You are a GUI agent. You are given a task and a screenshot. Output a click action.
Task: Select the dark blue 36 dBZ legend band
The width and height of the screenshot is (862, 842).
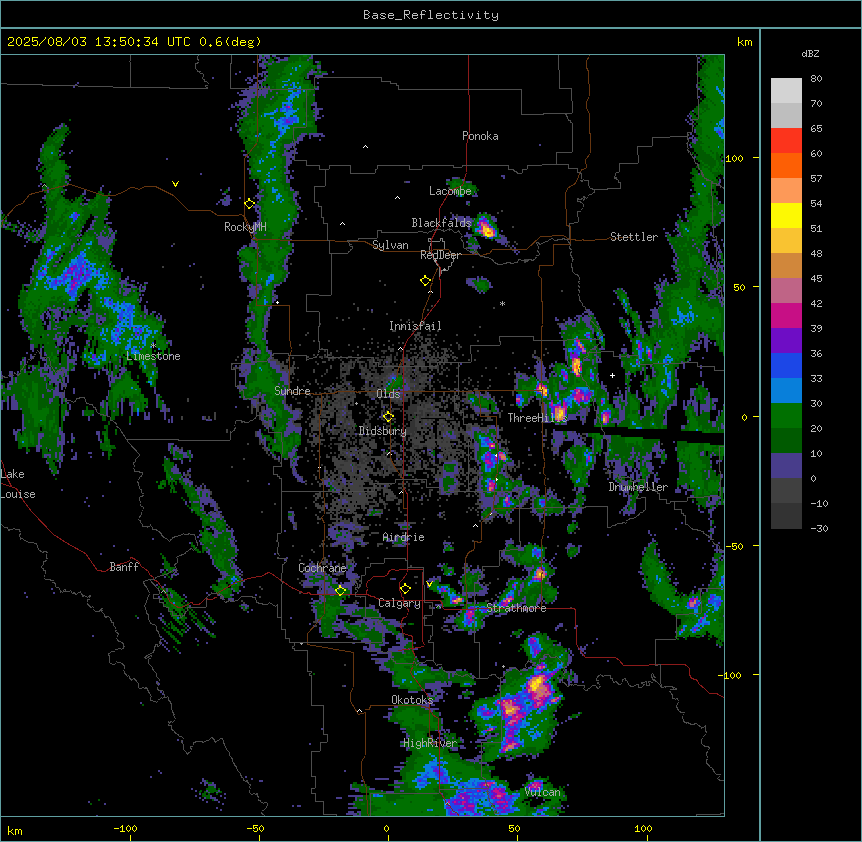(x=786, y=365)
